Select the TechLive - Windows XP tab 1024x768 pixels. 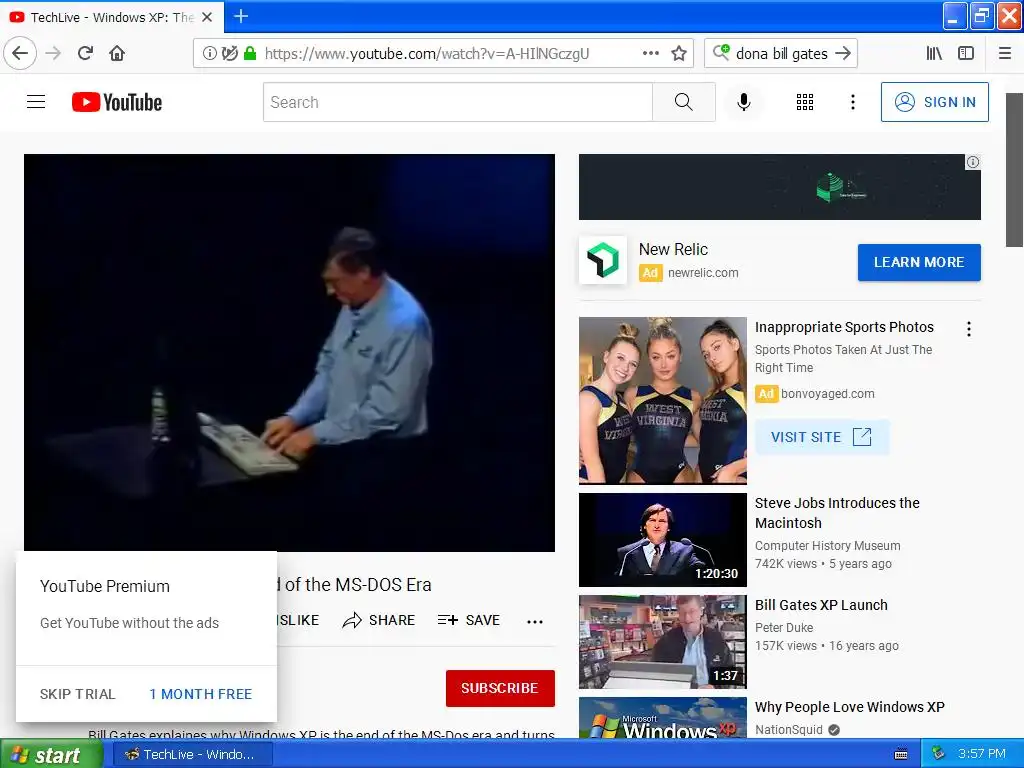coord(111,17)
